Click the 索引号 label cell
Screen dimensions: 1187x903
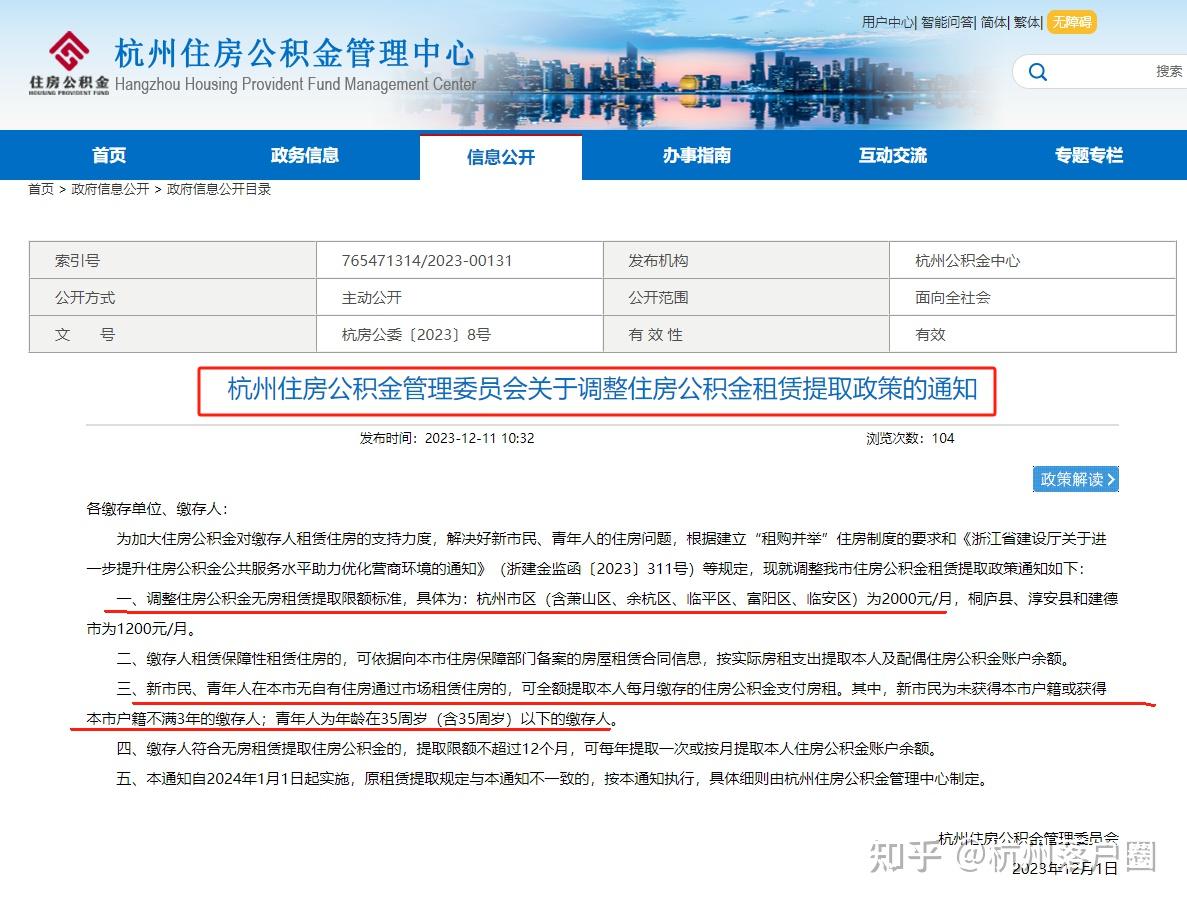click(173, 260)
